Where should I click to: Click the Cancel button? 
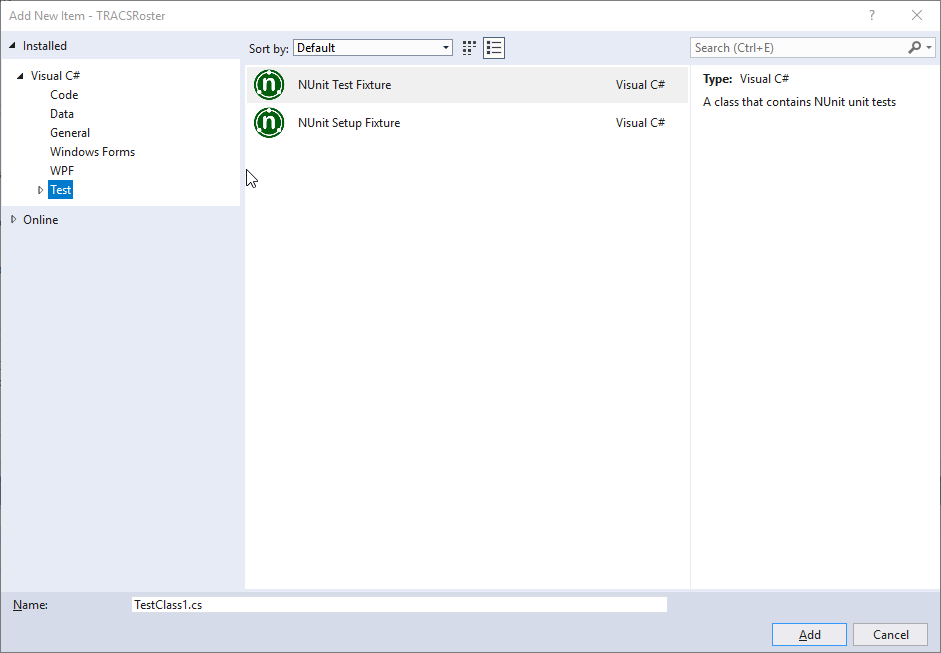[x=891, y=634]
